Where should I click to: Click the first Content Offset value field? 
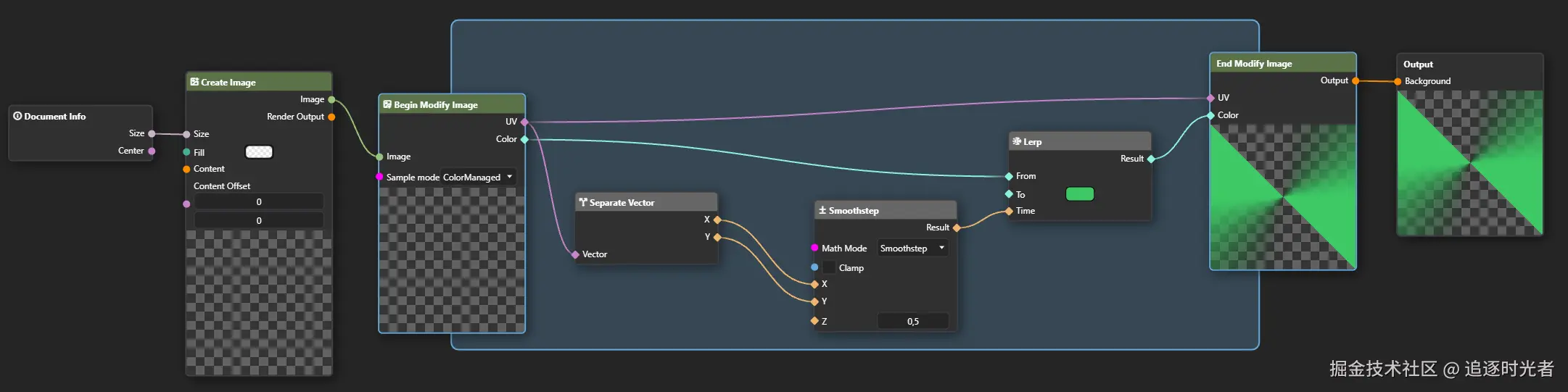(259, 201)
